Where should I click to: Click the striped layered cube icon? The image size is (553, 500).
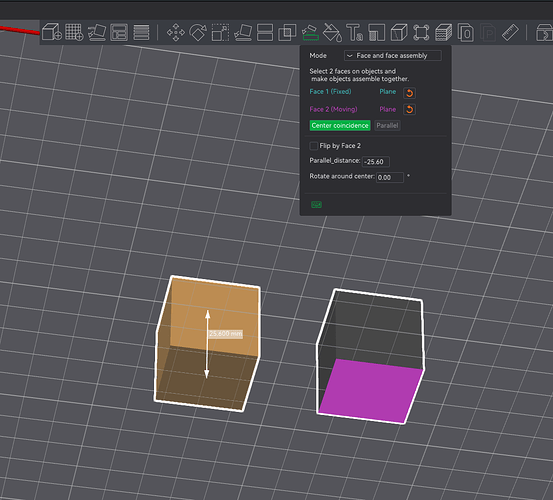point(443,32)
